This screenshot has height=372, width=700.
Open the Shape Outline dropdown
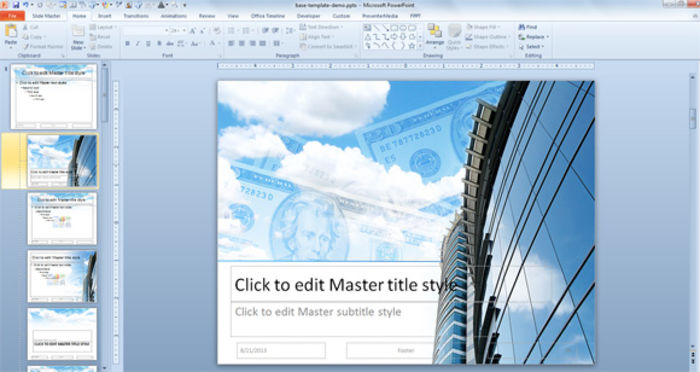487,37
